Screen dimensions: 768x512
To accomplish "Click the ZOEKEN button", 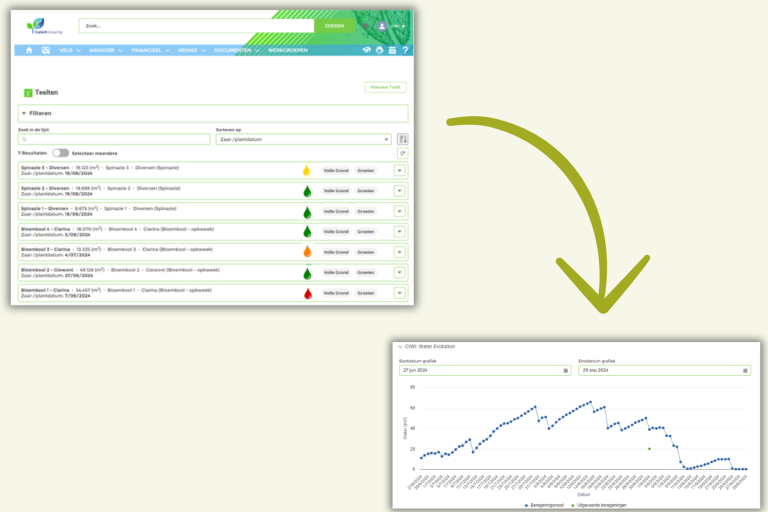I will 334,26.
